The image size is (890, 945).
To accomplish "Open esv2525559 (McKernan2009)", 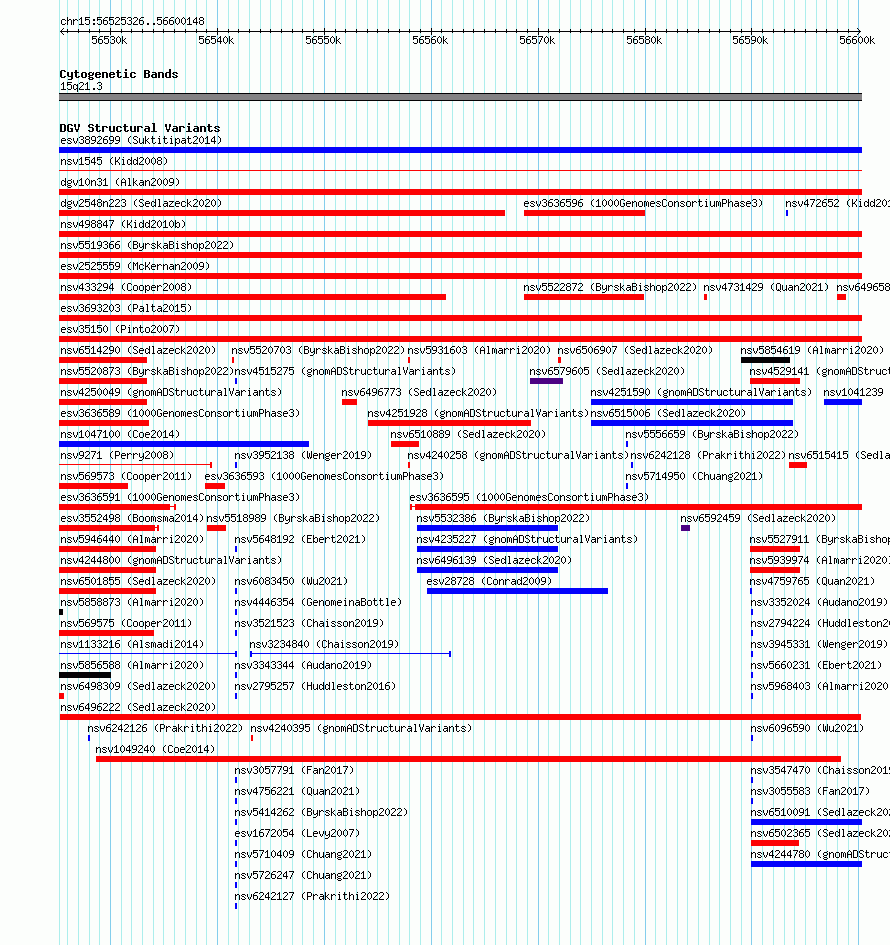I will click(x=135, y=267).
